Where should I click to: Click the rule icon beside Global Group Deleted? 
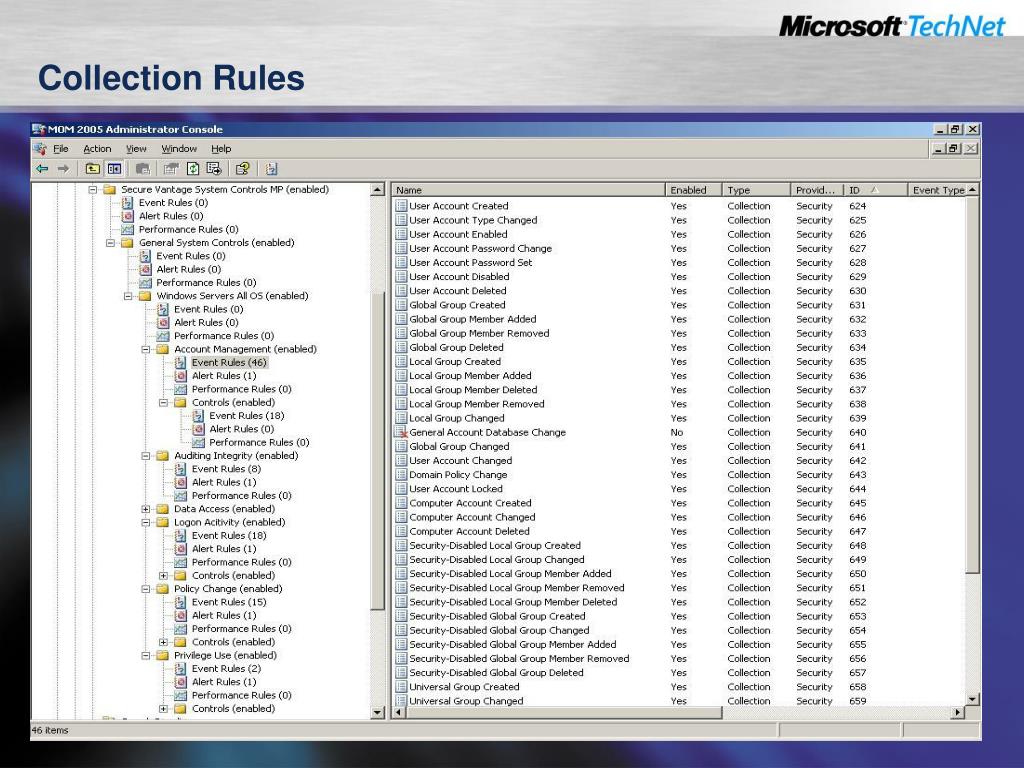[401, 347]
